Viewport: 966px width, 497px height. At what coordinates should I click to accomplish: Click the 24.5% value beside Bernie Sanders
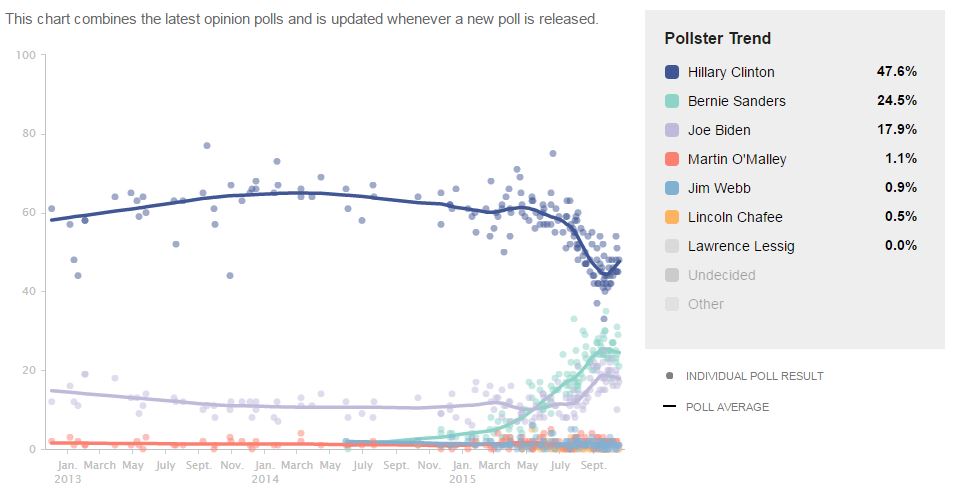click(896, 101)
